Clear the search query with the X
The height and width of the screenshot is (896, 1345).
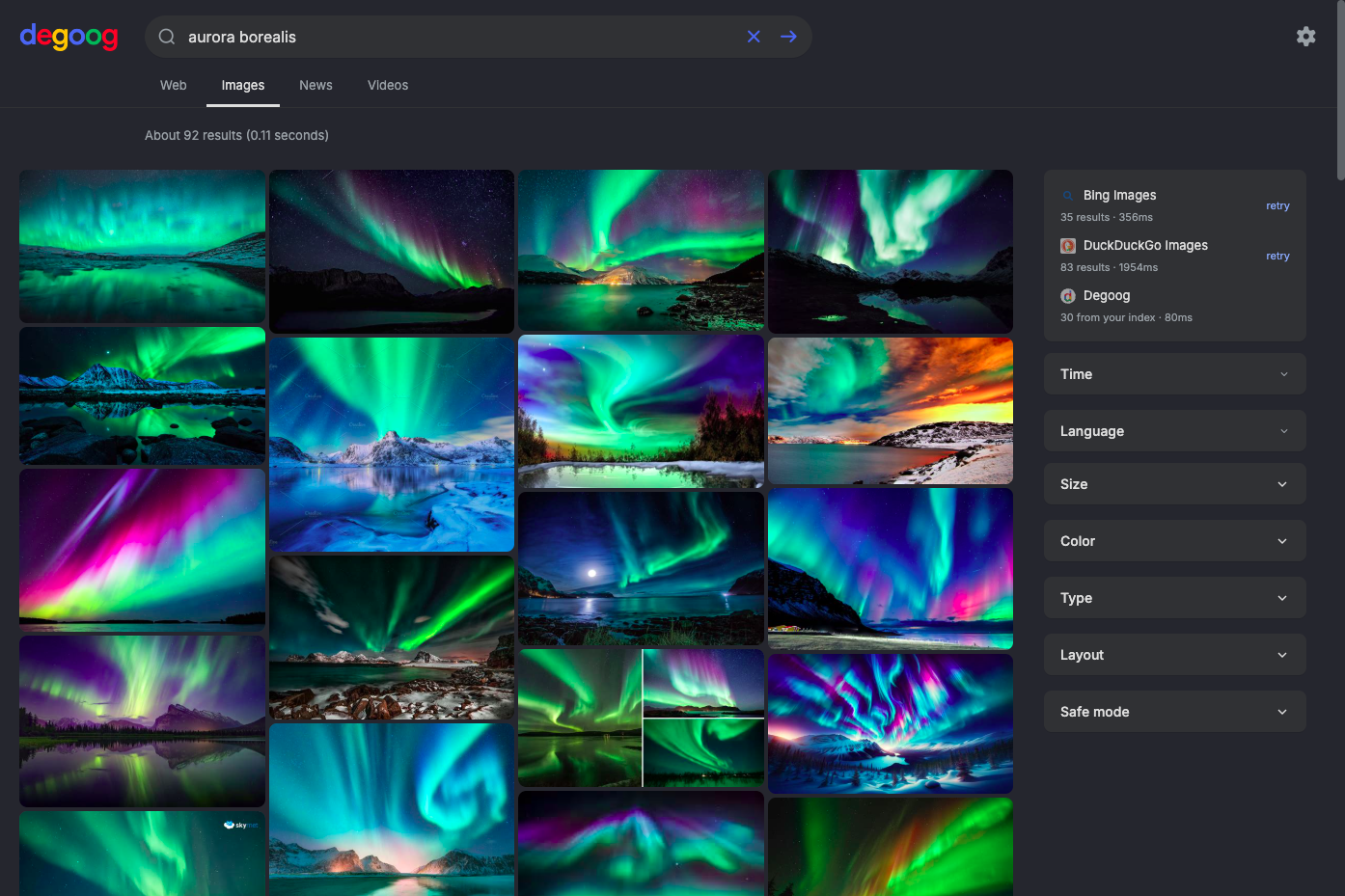click(754, 37)
